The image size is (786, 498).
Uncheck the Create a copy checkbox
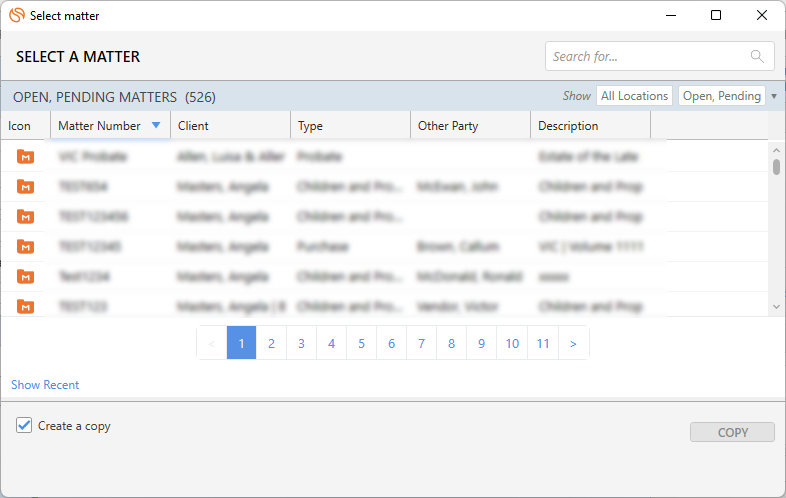tap(24, 425)
